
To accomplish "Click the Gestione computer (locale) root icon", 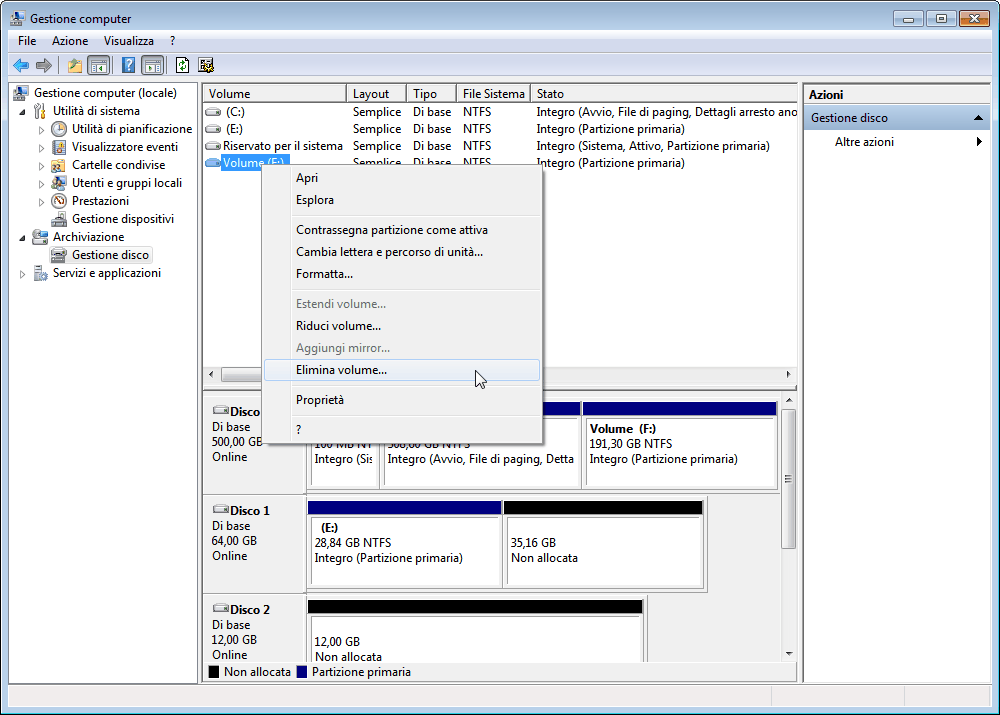I will click(x=21, y=93).
